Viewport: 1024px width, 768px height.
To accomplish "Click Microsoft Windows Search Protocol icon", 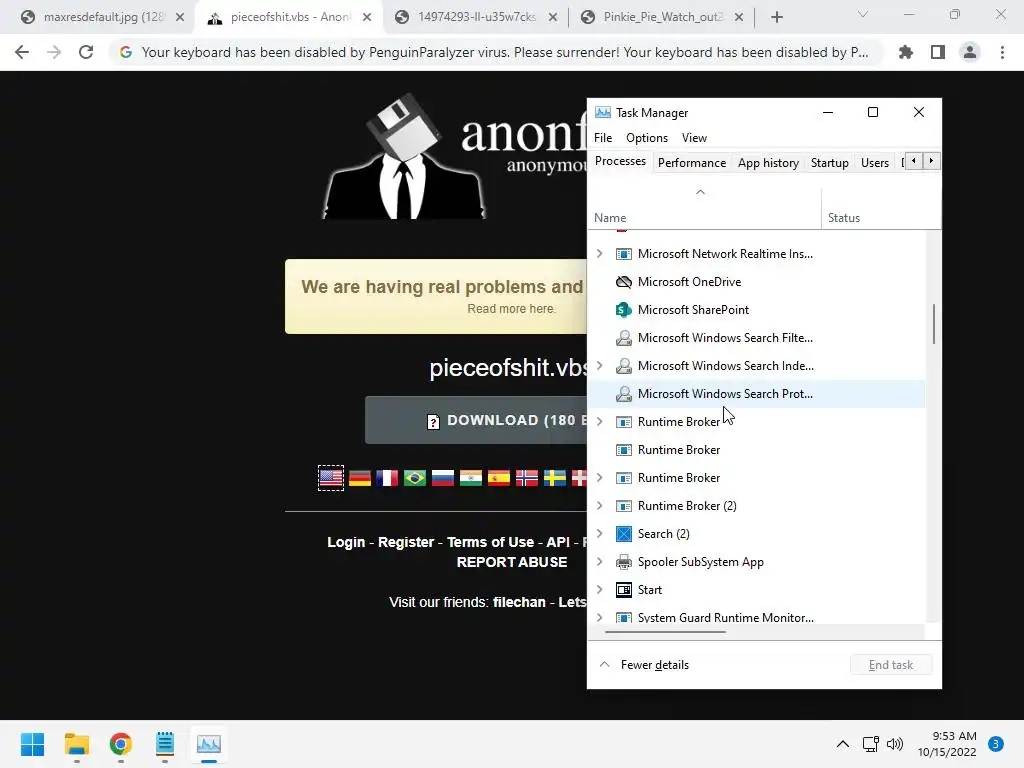I will [x=624, y=394].
